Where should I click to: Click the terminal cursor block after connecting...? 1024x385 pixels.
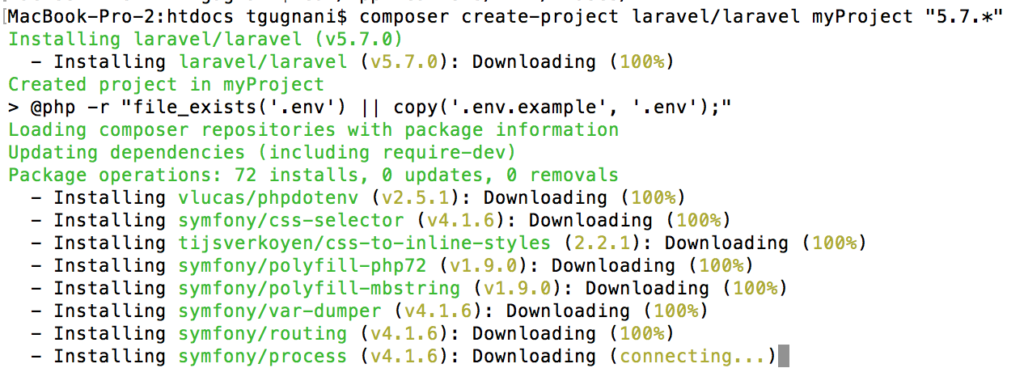[x=783, y=357]
